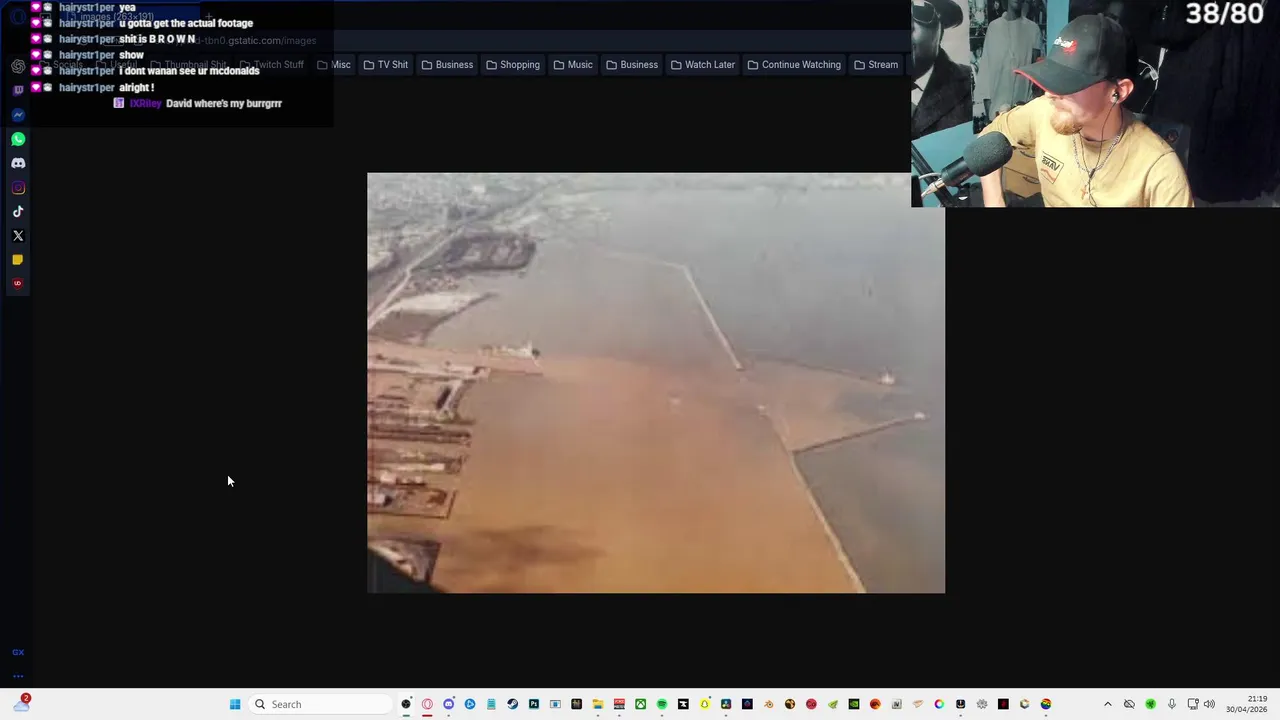This screenshot has width=1280, height=720.
Task: Open GX Corner at the sidebar bottom
Action: (x=18, y=652)
